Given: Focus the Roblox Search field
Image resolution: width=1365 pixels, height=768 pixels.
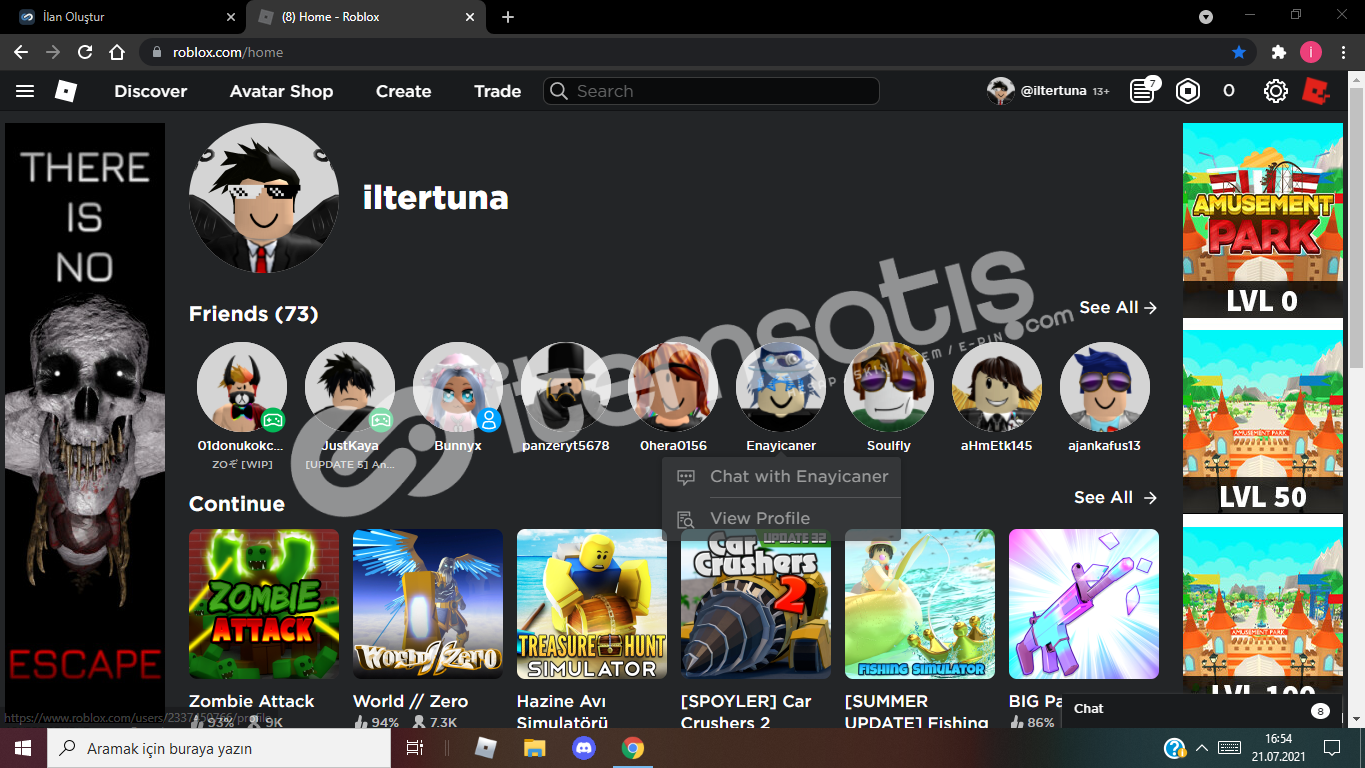Looking at the screenshot, I should pos(711,91).
